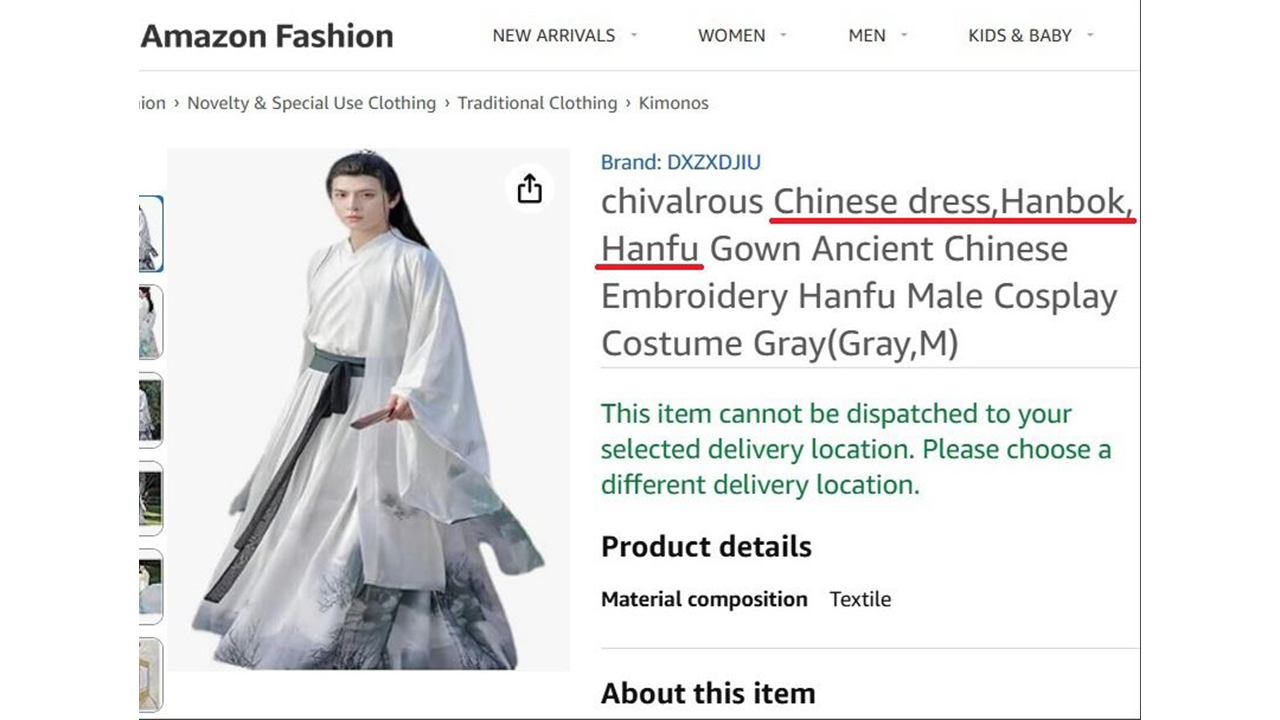Select the fifth product thumbnail

point(150,586)
